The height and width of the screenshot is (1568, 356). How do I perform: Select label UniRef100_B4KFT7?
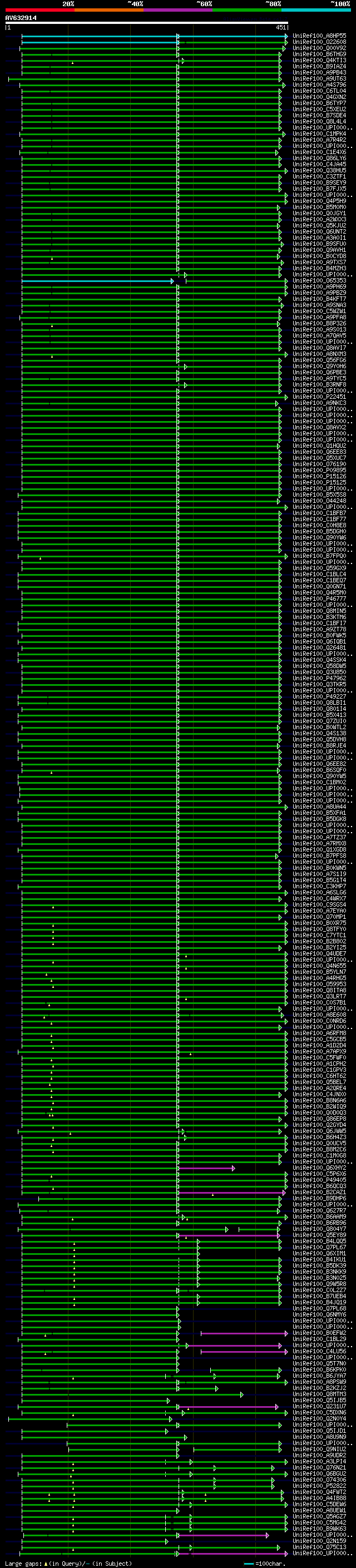pyautogui.click(x=319, y=299)
